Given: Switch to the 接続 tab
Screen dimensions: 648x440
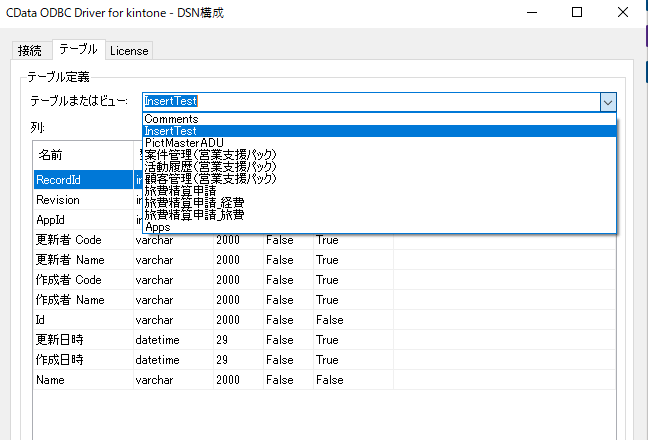Looking at the screenshot, I should pos(30,50).
